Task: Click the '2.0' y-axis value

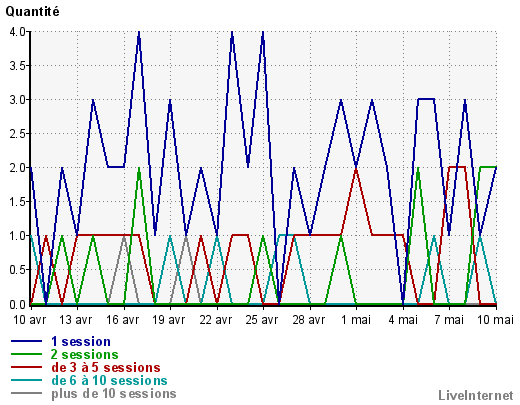Action: click(x=18, y=168)
